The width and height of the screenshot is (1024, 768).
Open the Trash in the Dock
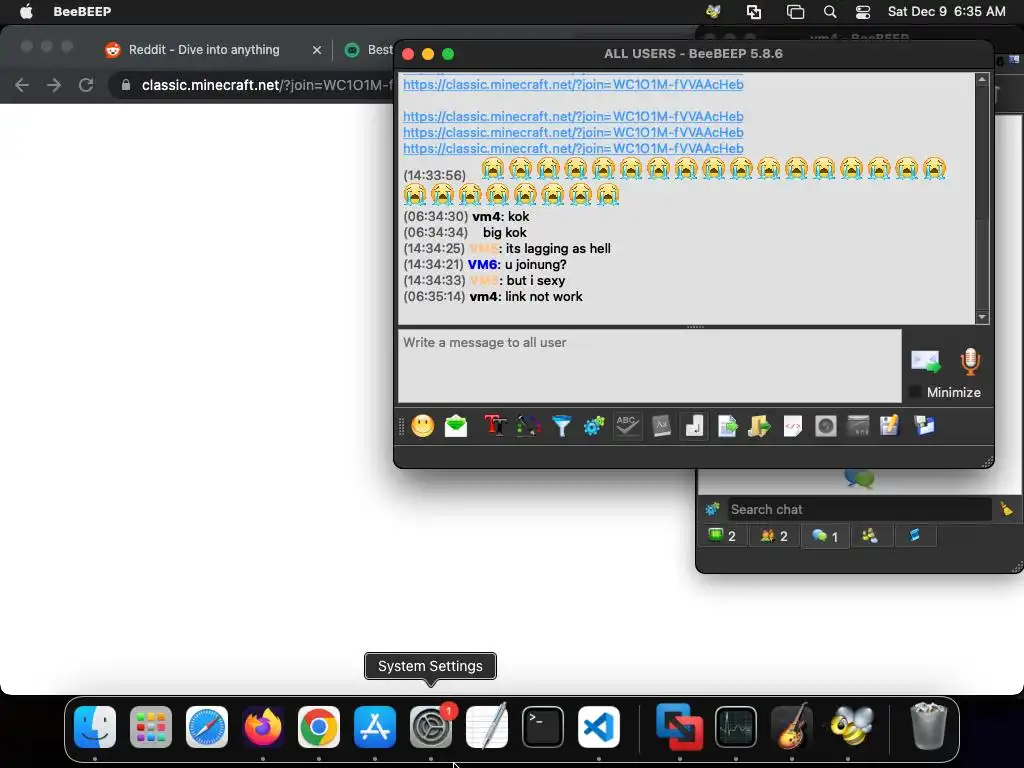point(929,726)
